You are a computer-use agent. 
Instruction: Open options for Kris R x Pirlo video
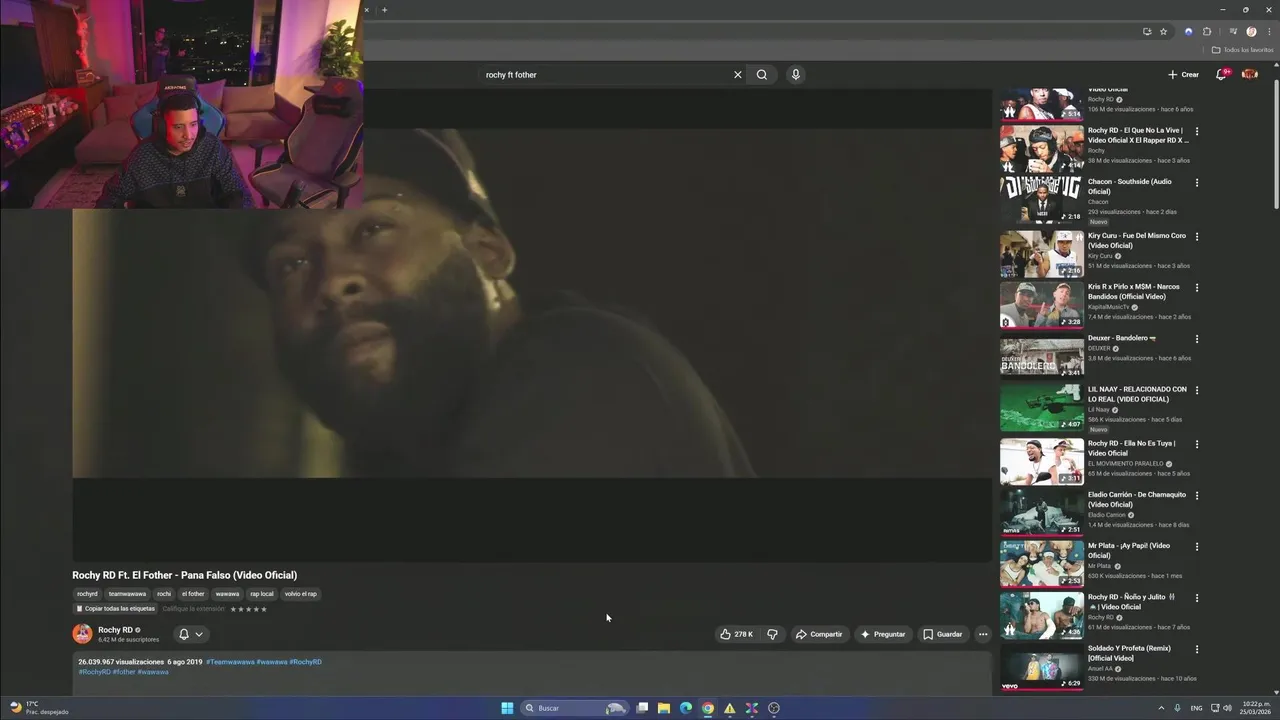[1197, 288]
